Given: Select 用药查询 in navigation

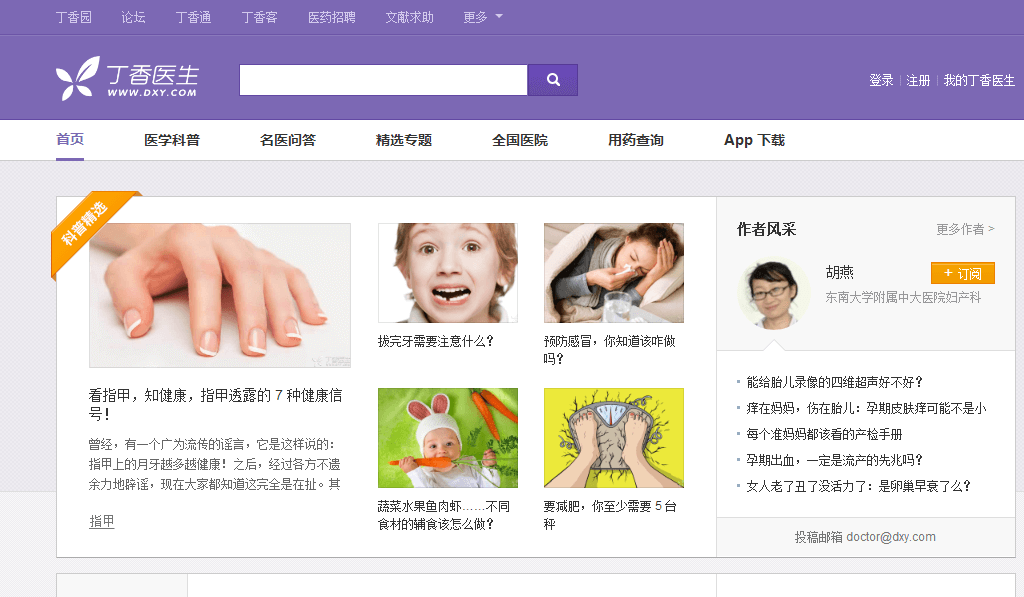Looking at the screenshot, I should 636,140.
